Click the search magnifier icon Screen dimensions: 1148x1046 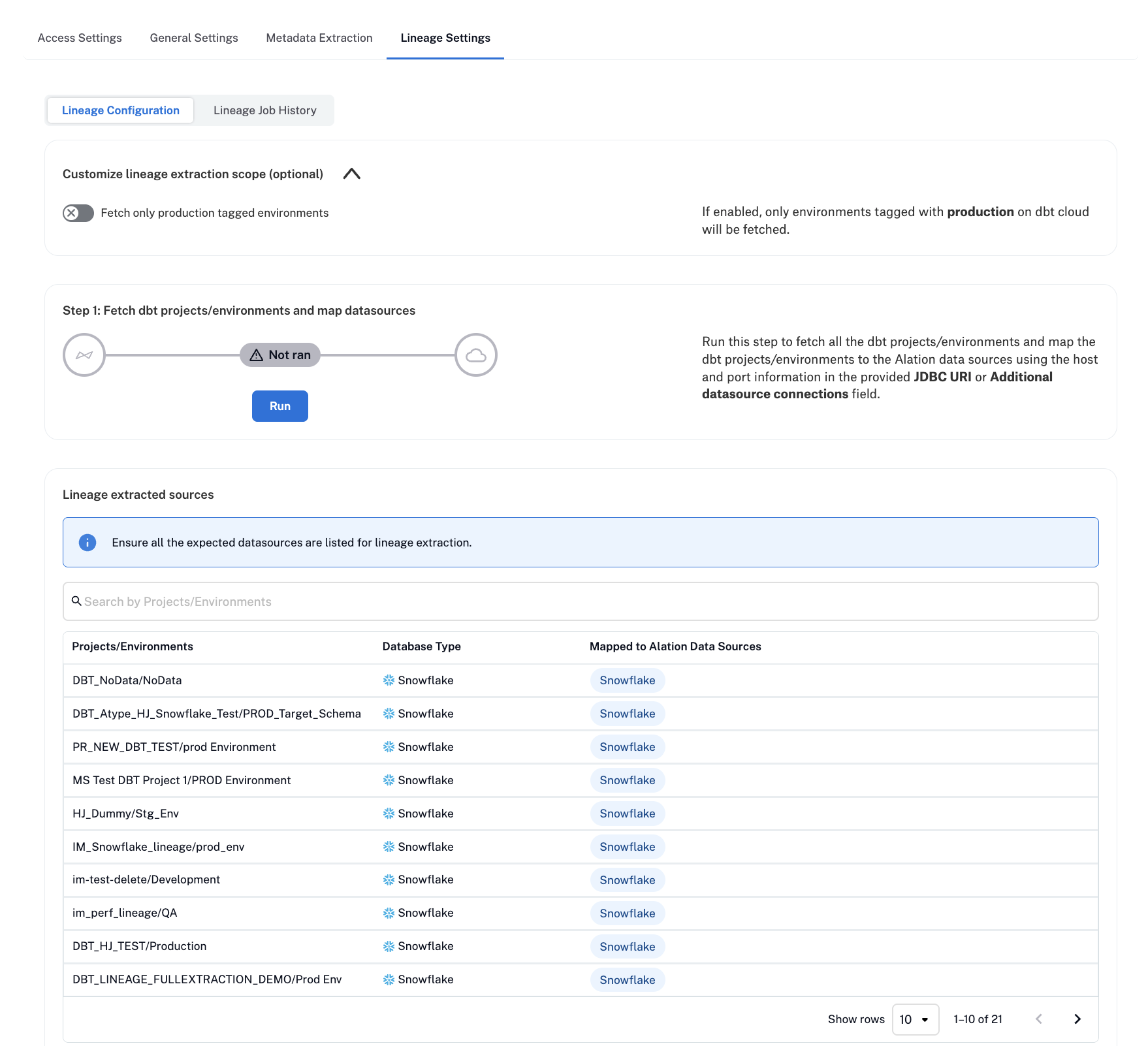(76, 601)
